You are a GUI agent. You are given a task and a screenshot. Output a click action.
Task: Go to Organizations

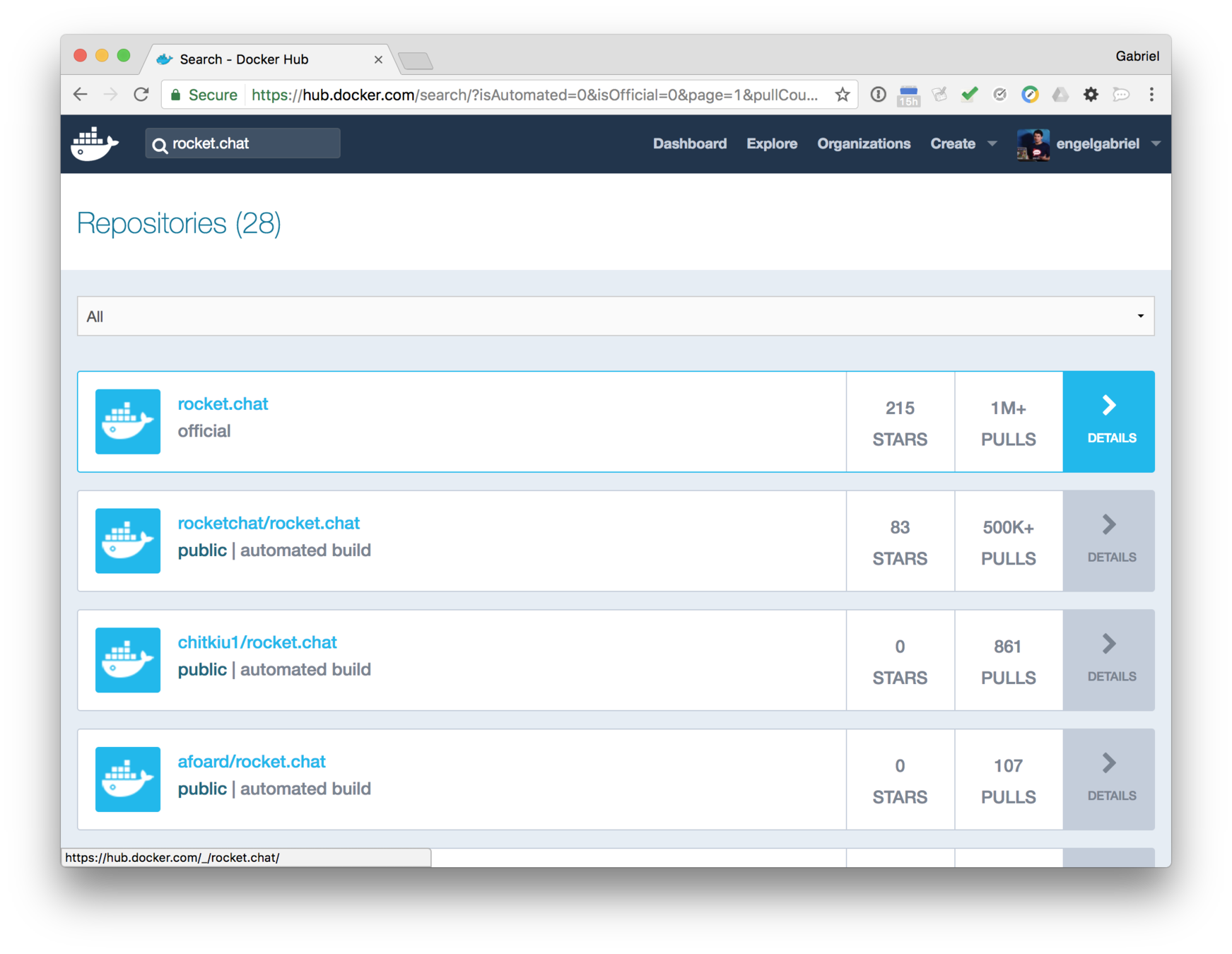(x=864, y=143)
